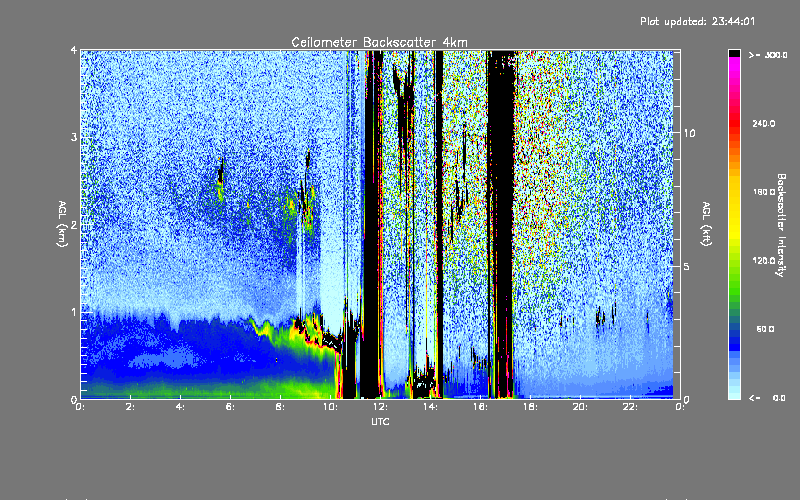Click the "20:" hour tick label
The height and width of the screenshot is (500, 800).
[580, 407]
